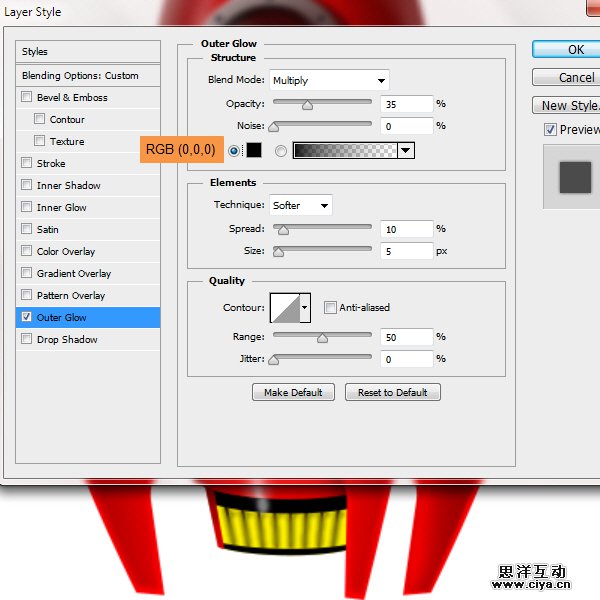600x600 pixels.
Task: Click the Size value field showing 5
Action: tap(407, 251)
